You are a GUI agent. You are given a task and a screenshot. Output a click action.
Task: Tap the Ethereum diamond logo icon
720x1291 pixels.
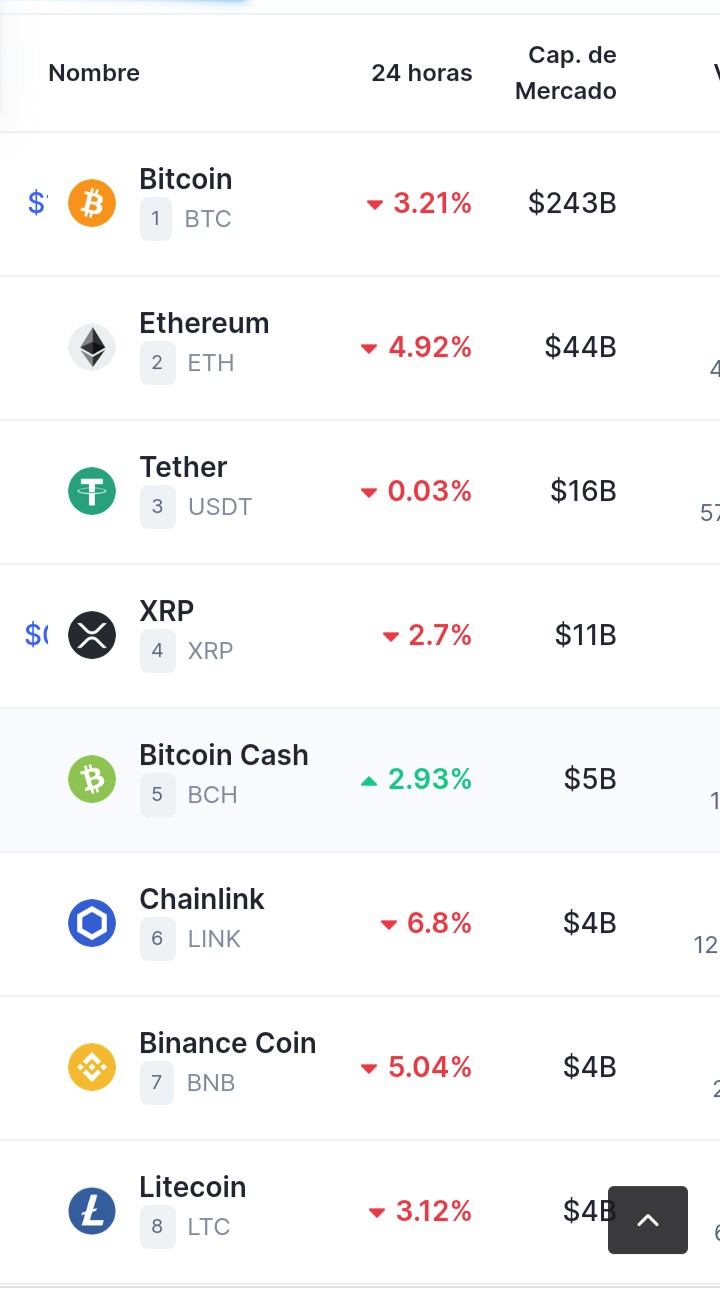click(x=92, y=347)
